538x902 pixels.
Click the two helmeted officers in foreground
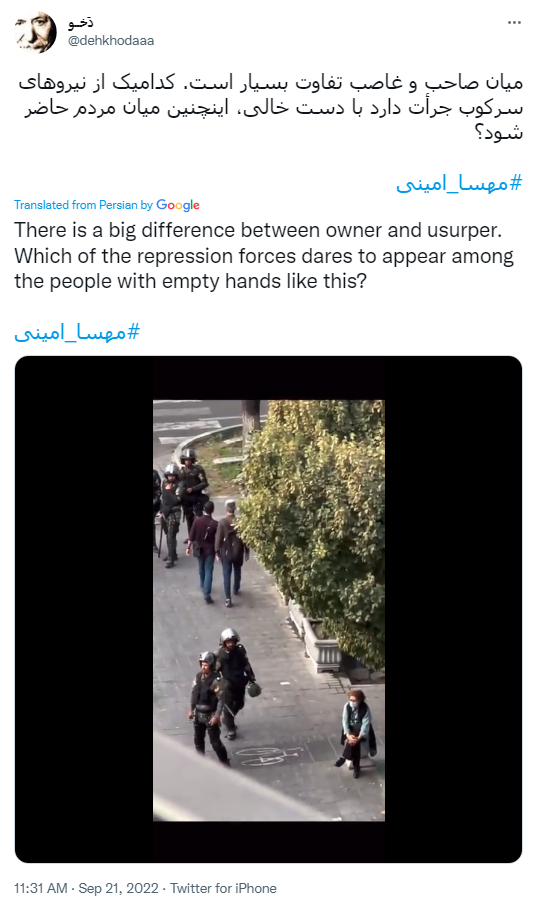point(222,696)
